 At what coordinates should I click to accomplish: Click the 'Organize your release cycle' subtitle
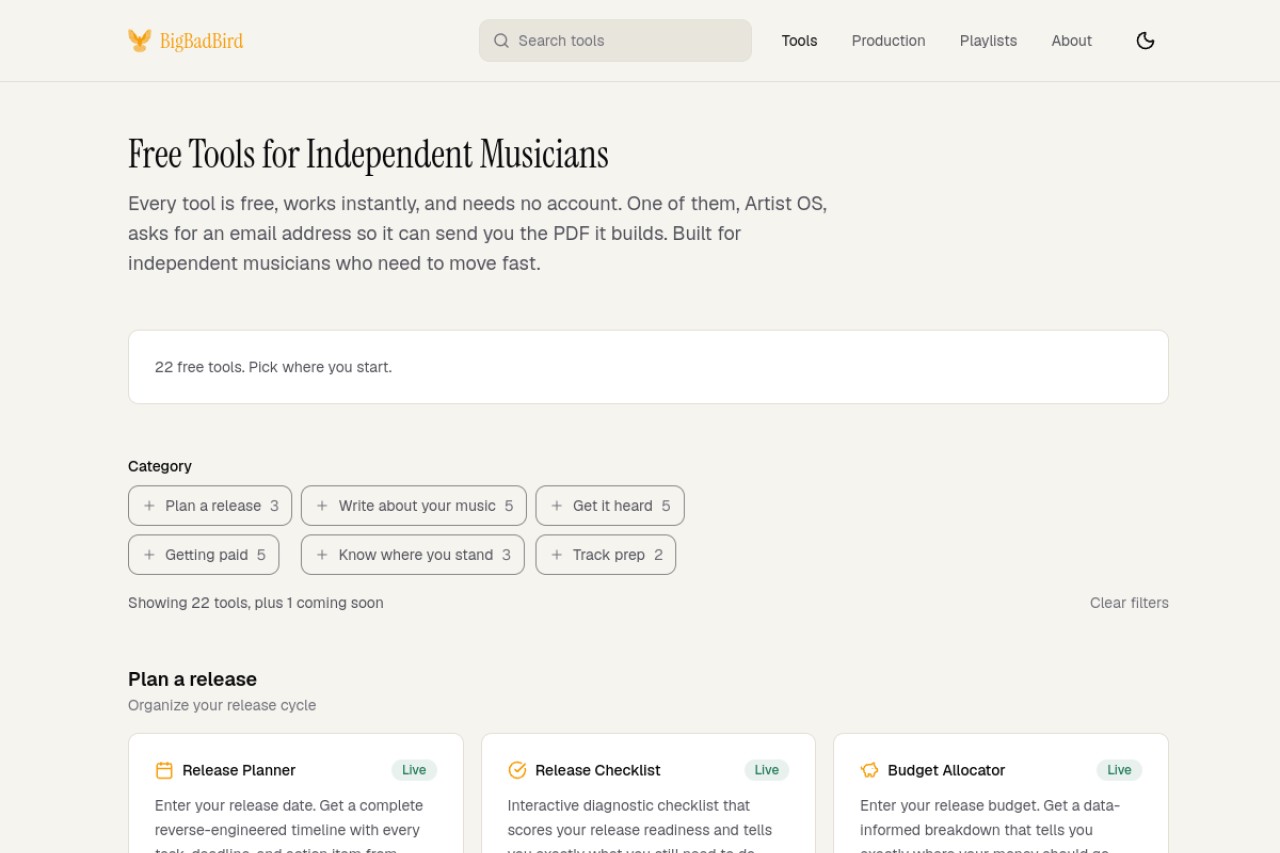(x=222, y=705)
